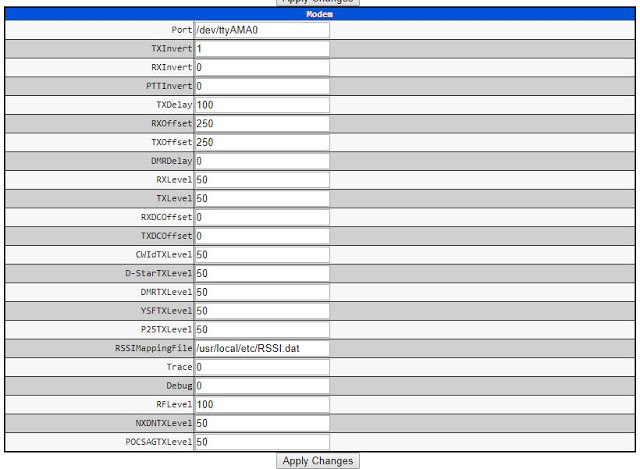640x469 pixels.
Task: Click the RFLevel label
Action: (174, 405)
